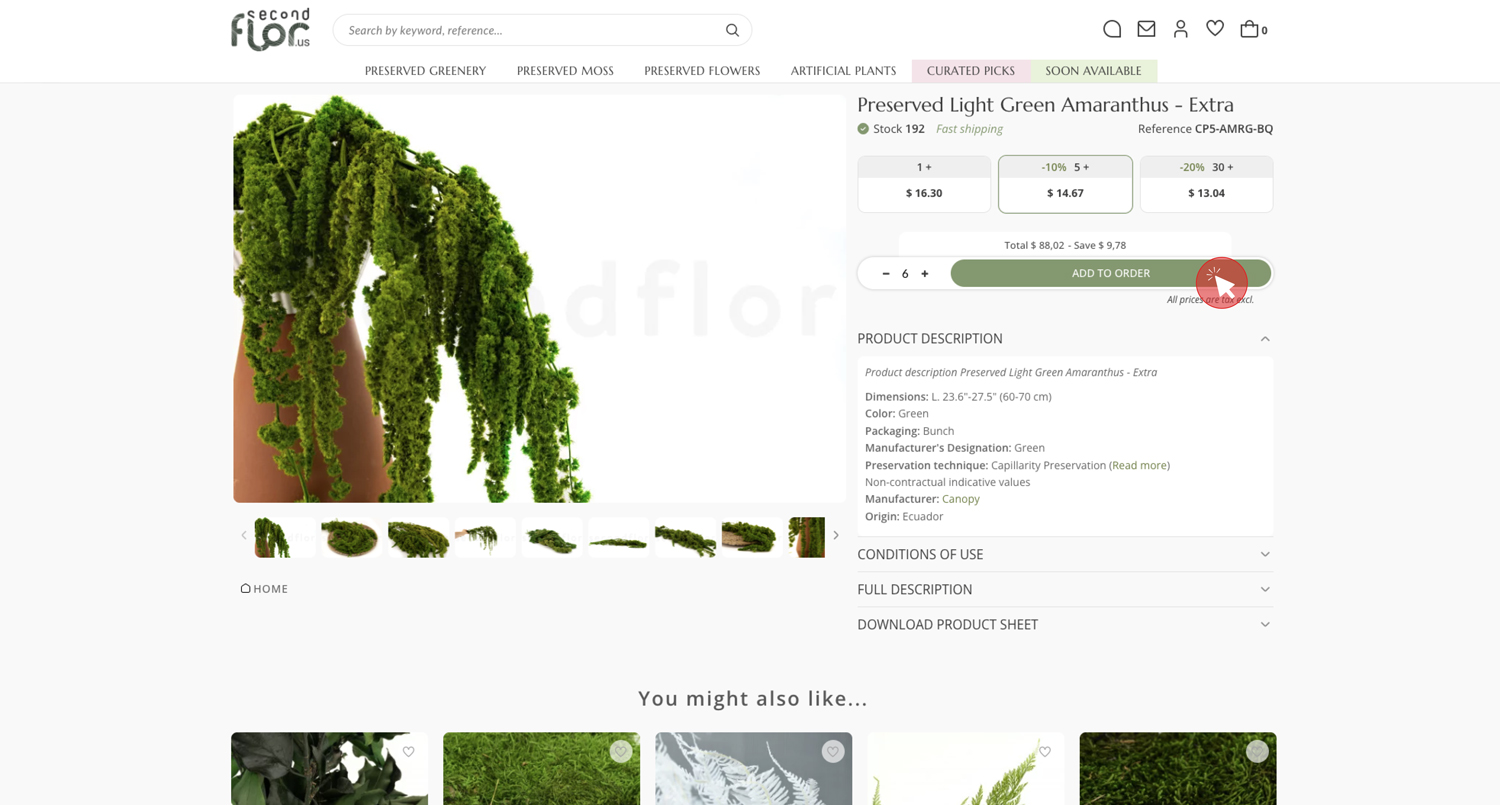Image resolution: width=1500 pixels, height=805 pixels.
Task: Expand Download Product Sheet section
Action: (x=1065, y=624)
